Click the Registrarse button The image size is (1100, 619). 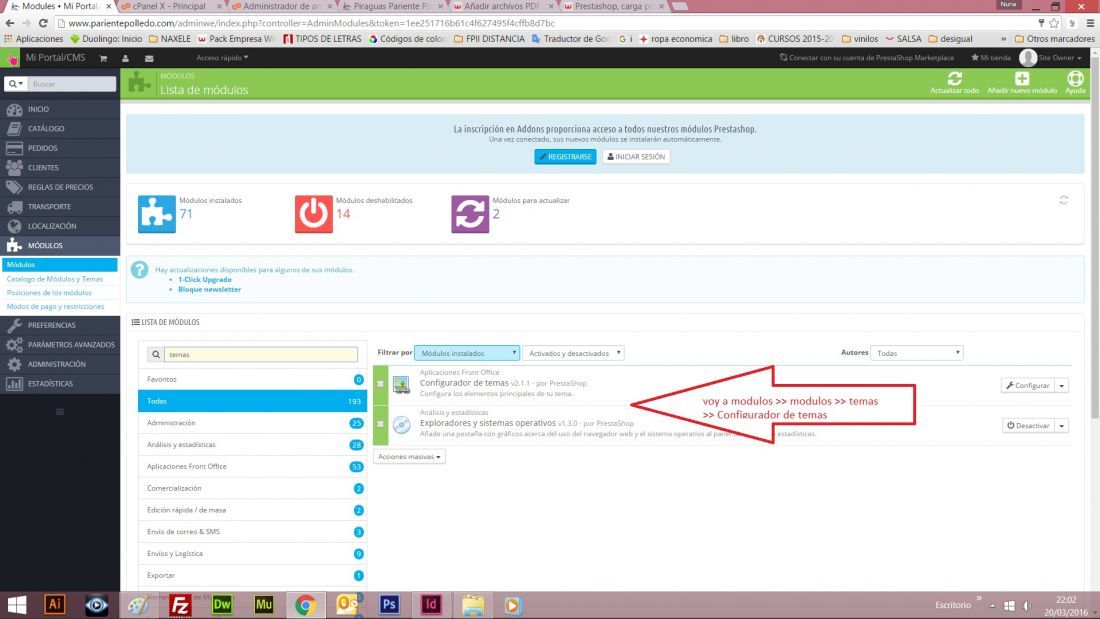pos(565,157)
